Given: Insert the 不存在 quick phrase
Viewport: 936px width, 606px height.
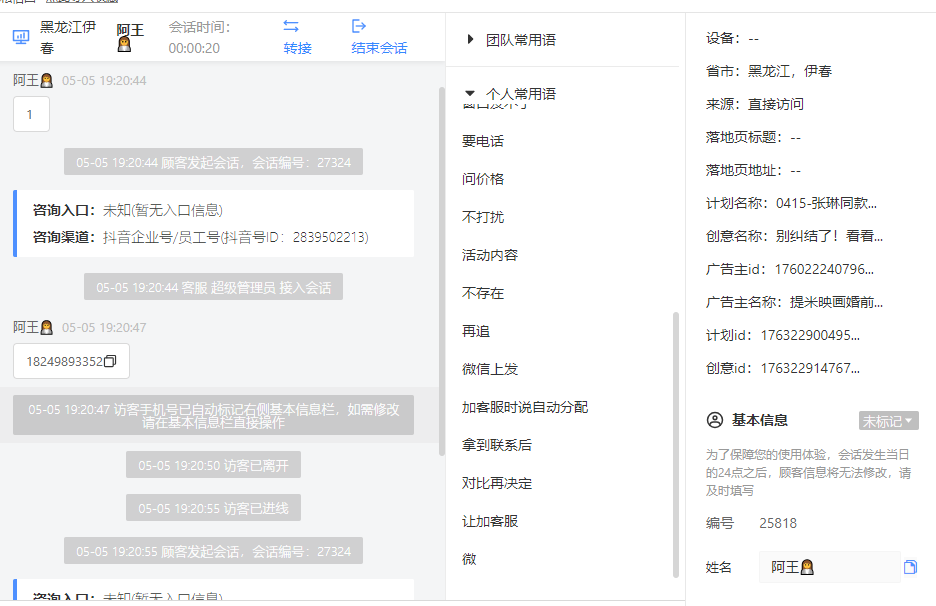Looking at the screenshot, I should point(483,293).
